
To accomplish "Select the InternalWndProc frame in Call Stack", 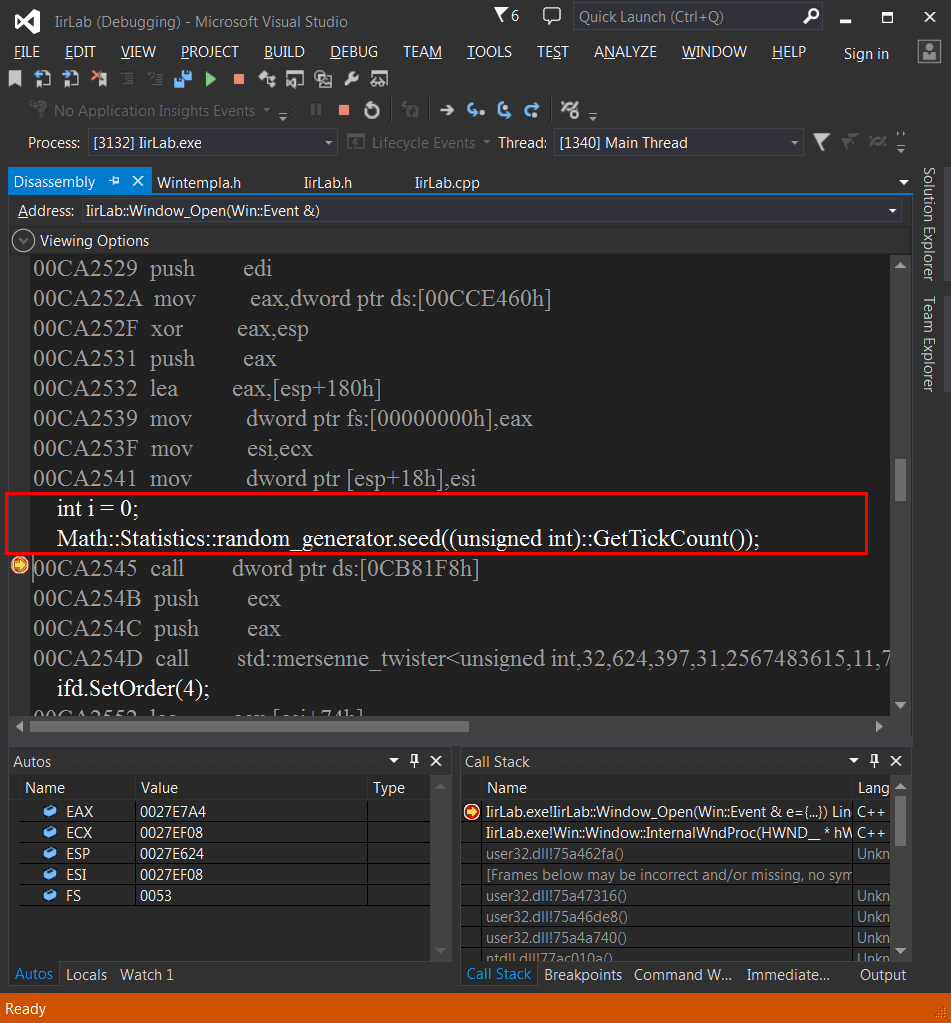I will pyautogui.click(x=676, y=832).
